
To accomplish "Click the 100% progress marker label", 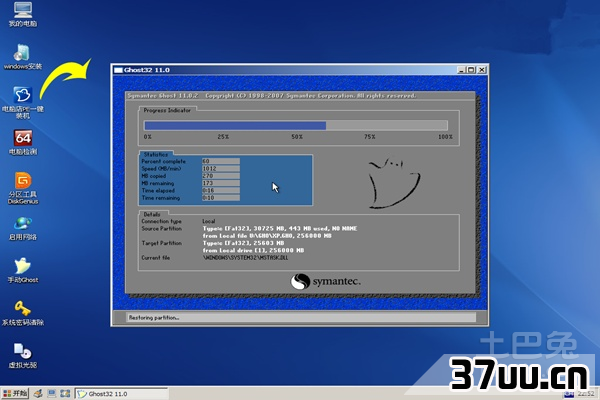I will (x=445, y=137).
